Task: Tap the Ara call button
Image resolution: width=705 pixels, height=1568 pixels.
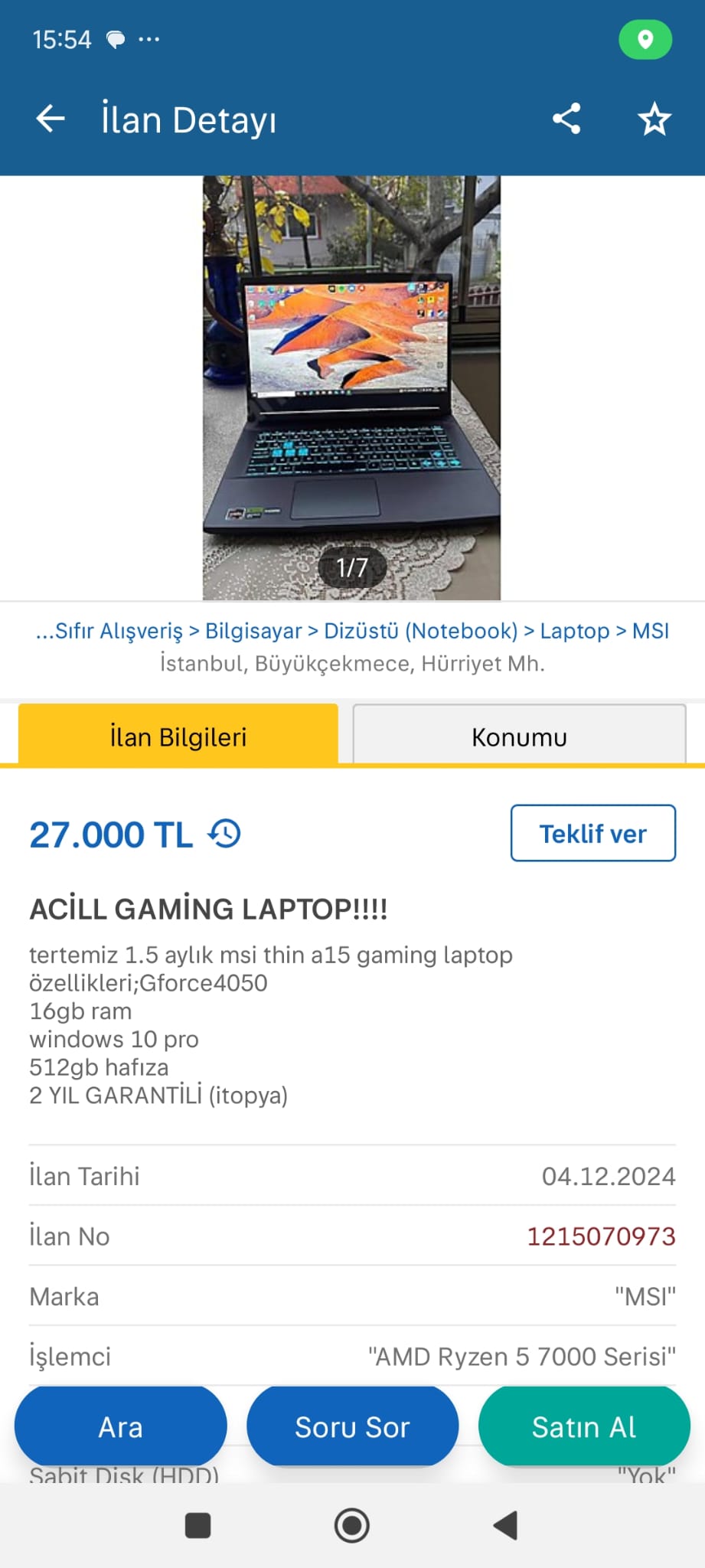Action: (x=121, y=1426)
